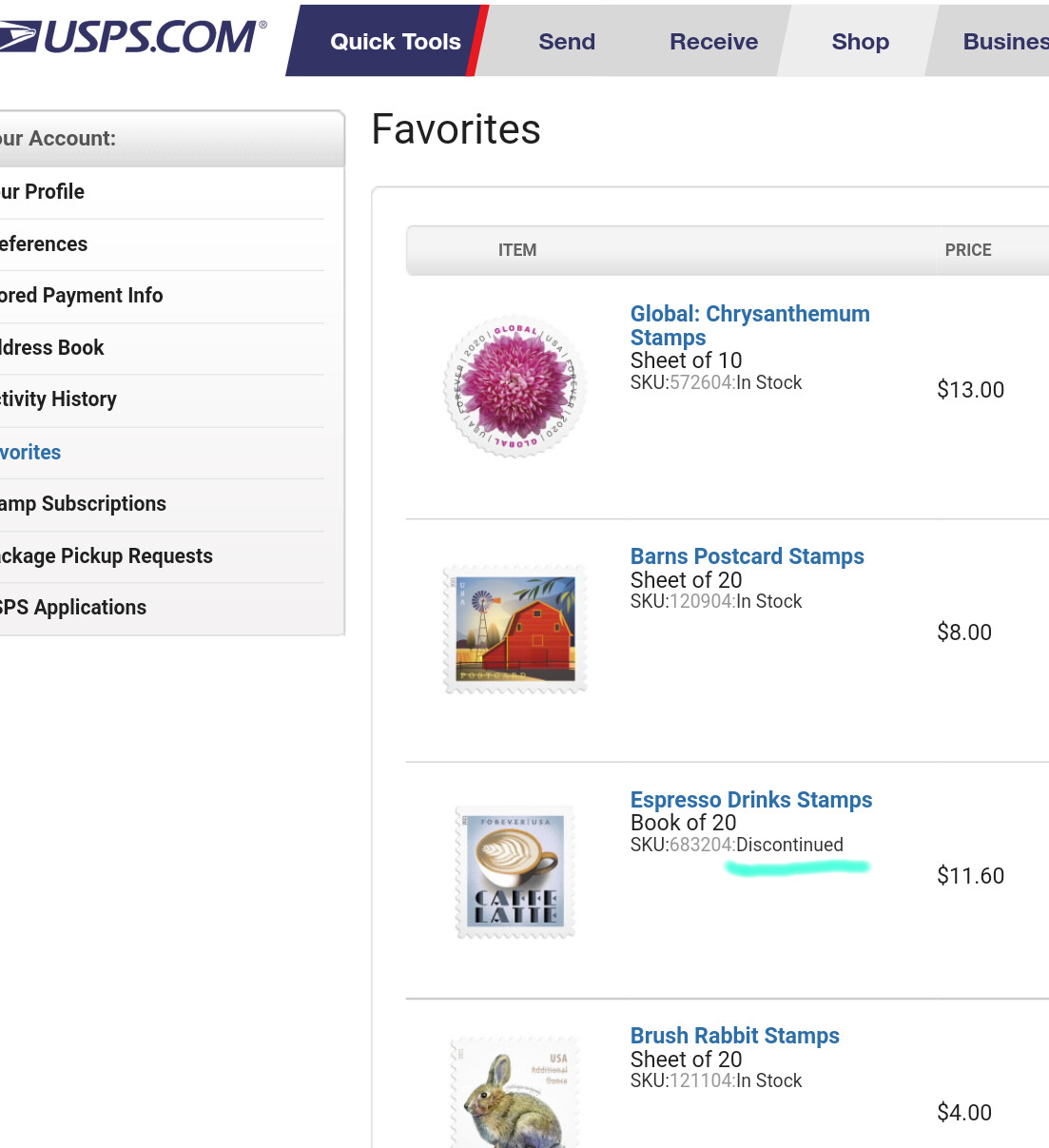Open the Quick Tools menu
Screen dimensions: 1049x1148
pos(395,42)
